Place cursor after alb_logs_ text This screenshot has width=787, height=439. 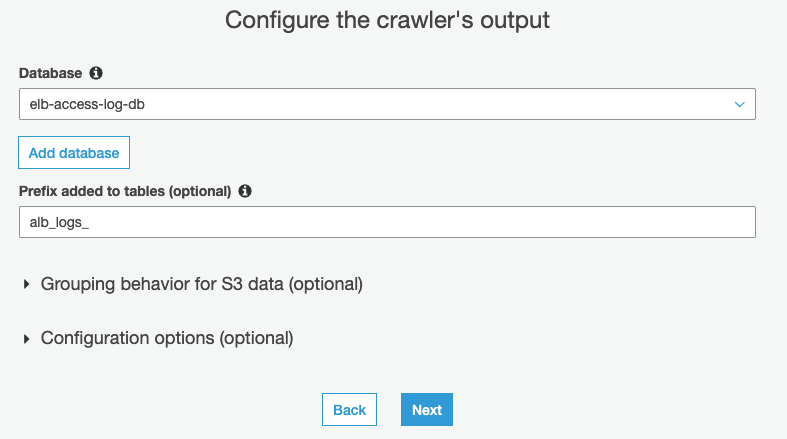point(91,222)
